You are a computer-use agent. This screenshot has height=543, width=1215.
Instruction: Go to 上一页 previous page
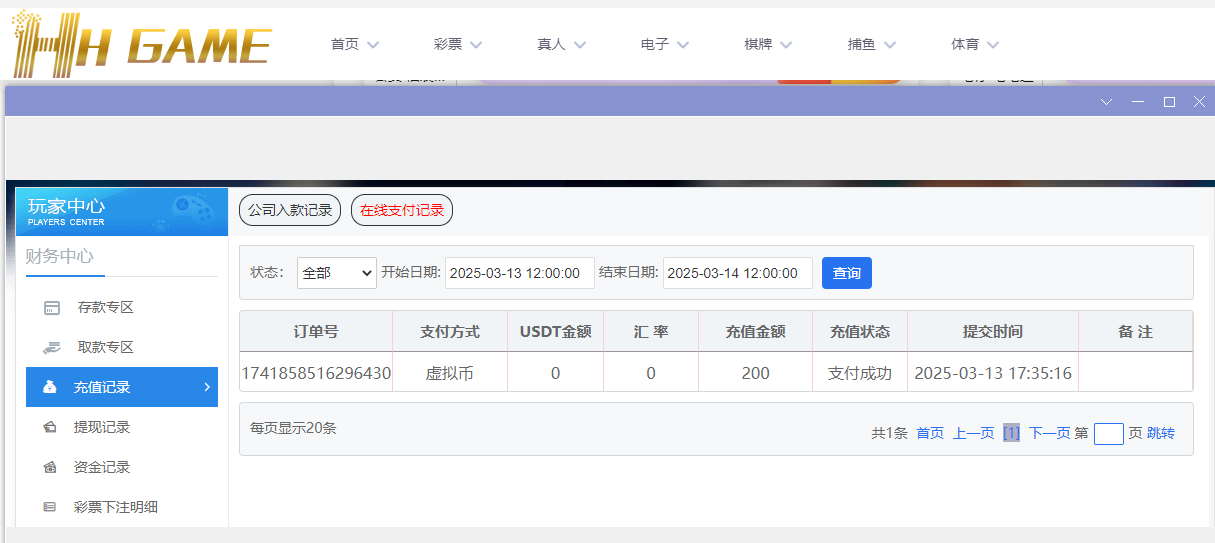tap(973, 433)
